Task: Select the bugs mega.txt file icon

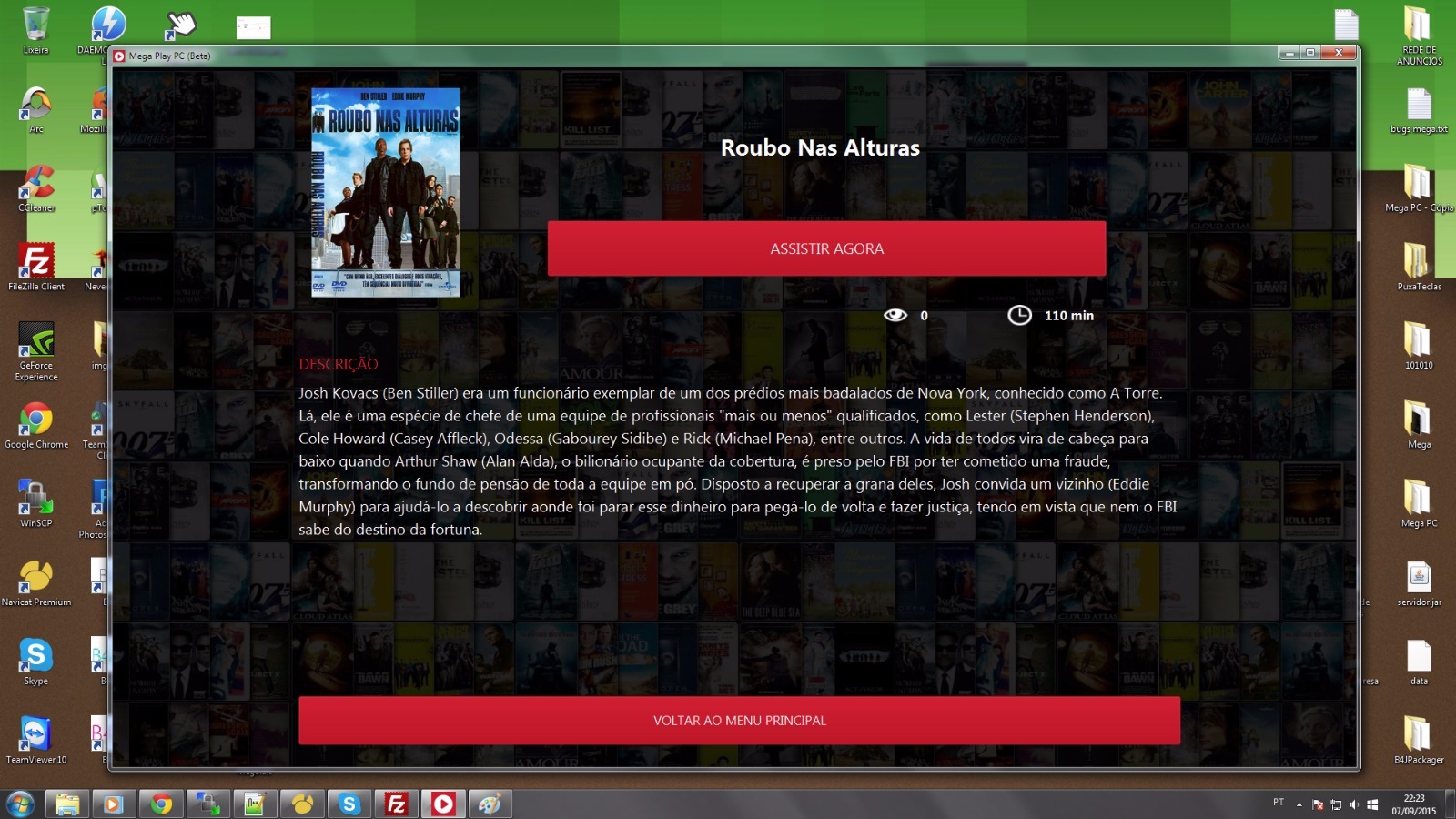Action: 1419,111
